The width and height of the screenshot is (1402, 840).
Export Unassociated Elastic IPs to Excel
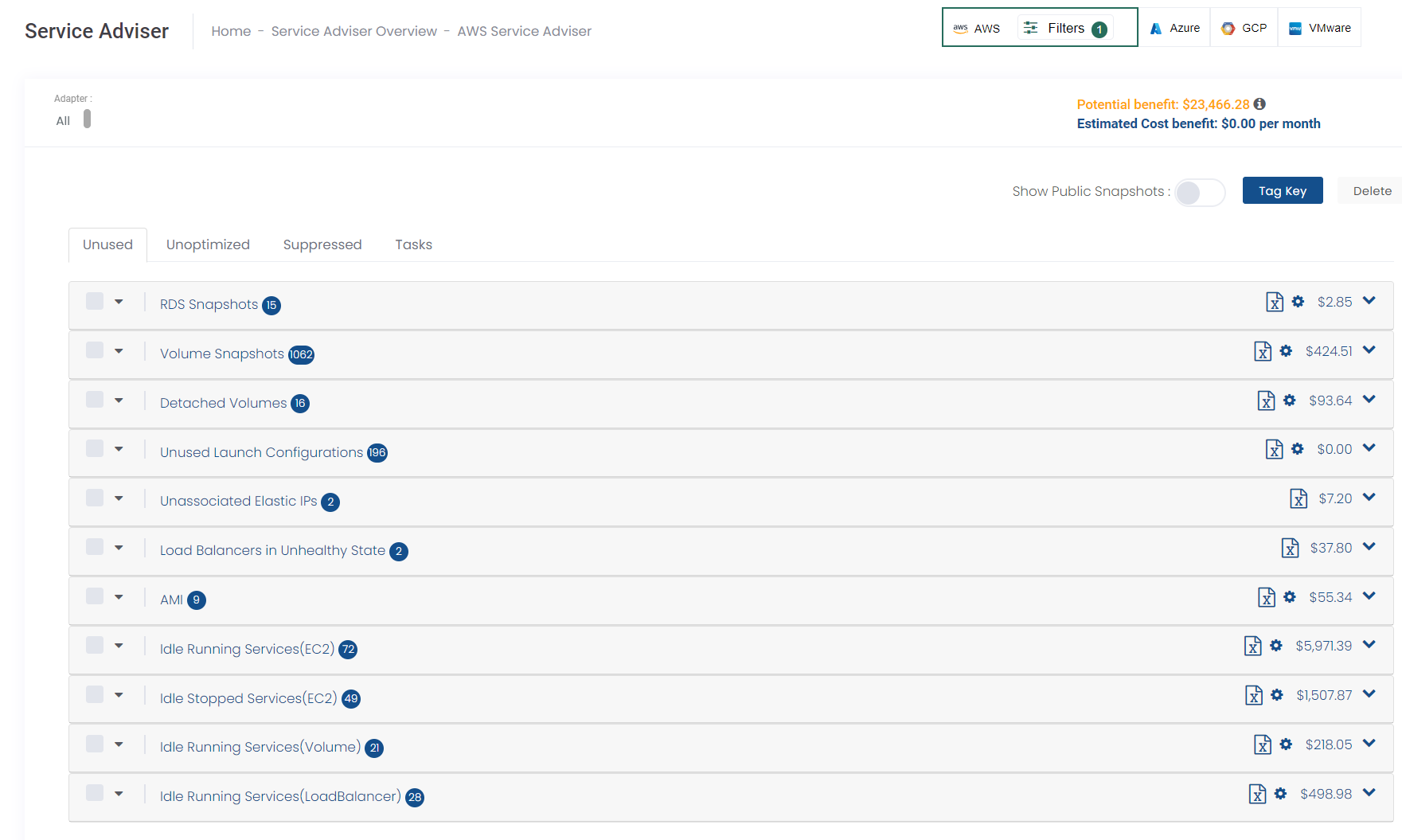[x=1298, y=499]
